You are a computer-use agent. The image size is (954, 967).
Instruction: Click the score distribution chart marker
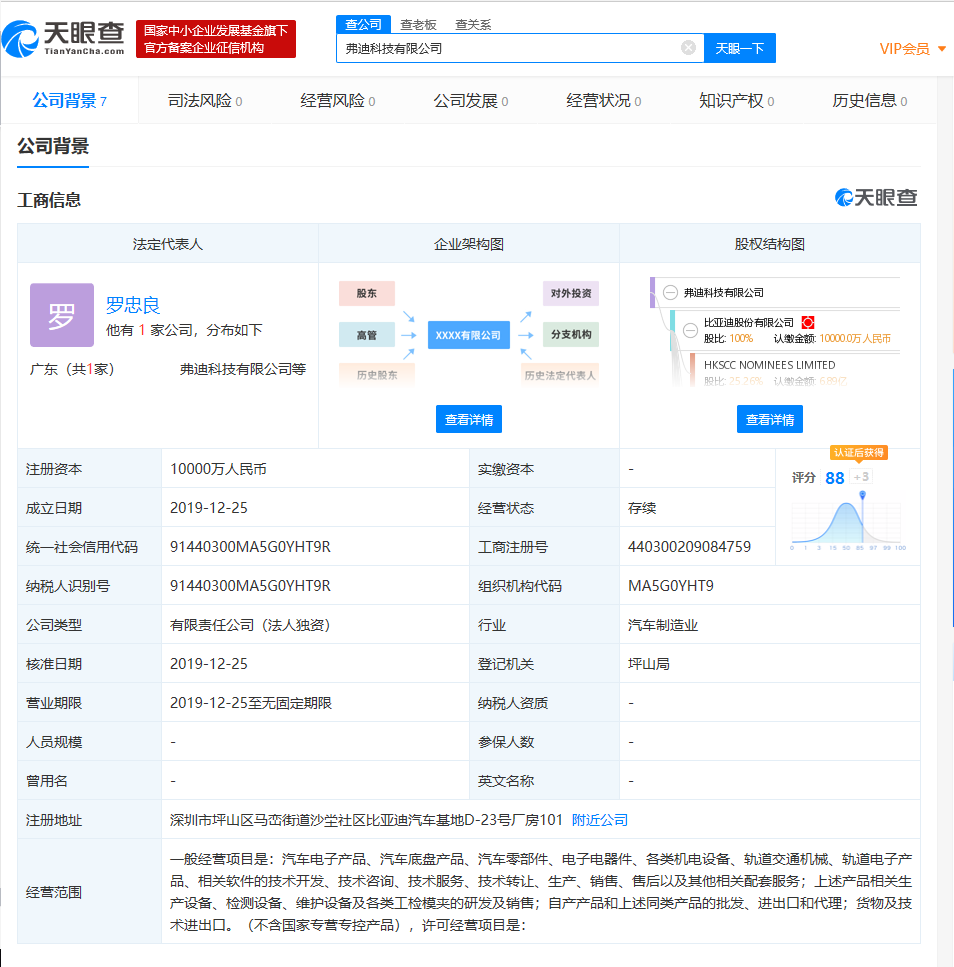click(863, 495)
